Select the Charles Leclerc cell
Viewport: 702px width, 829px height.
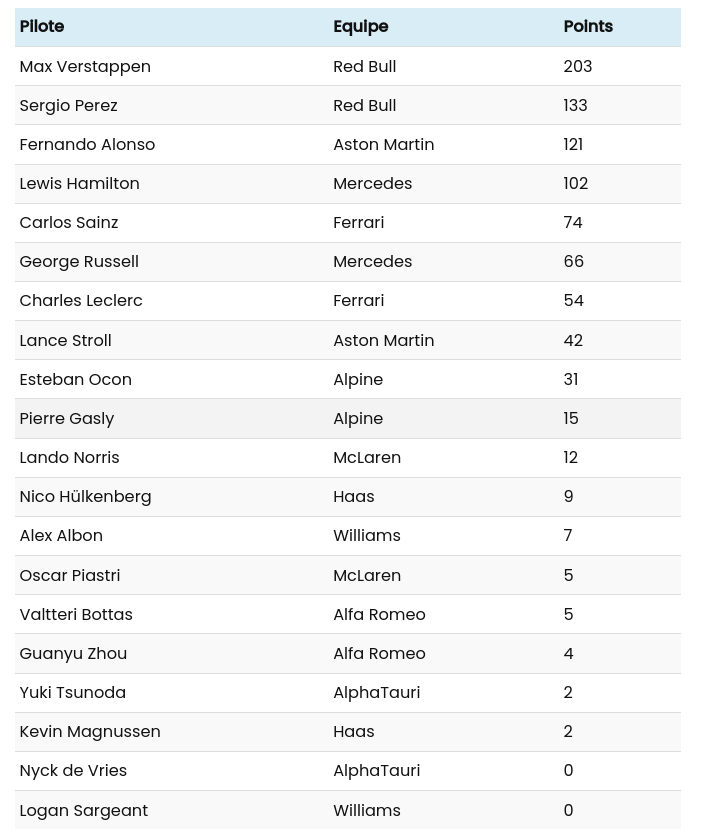pos(81,300)
